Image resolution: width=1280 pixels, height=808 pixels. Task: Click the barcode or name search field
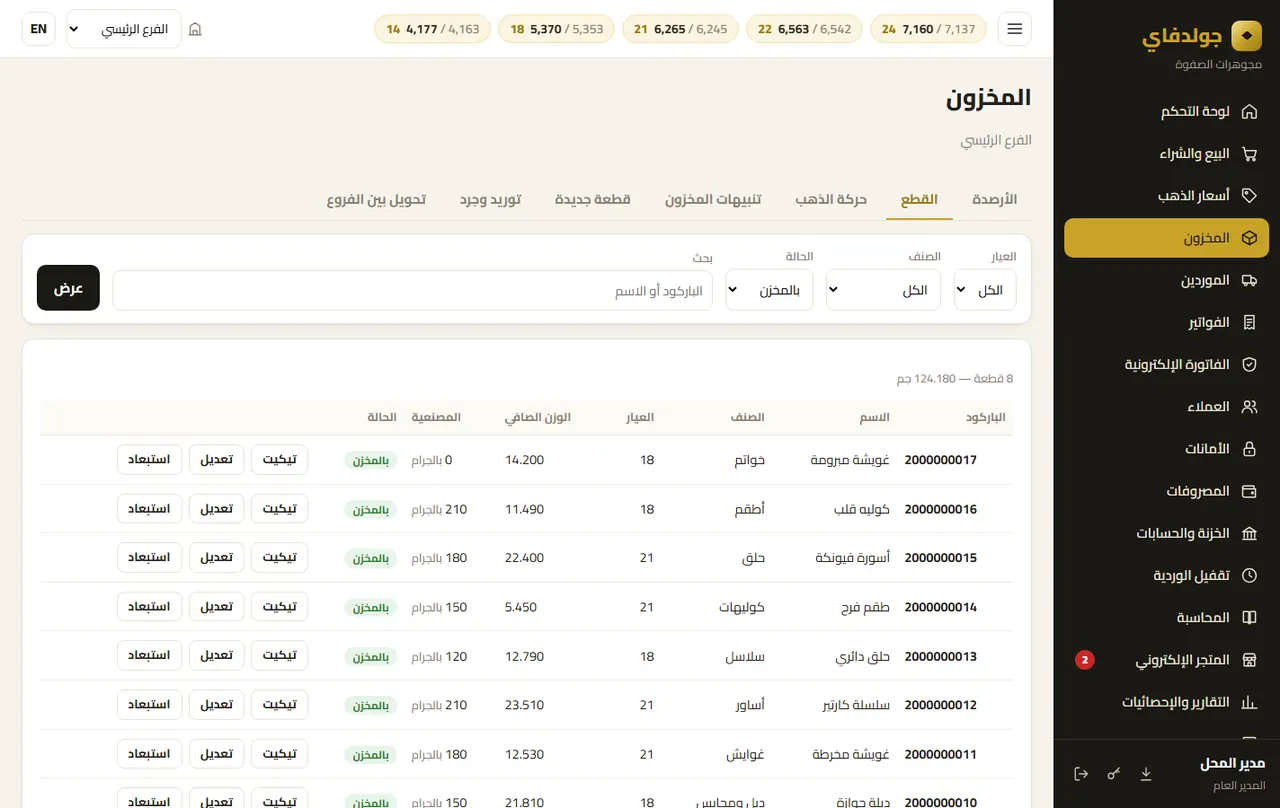[x=413, y=291]
